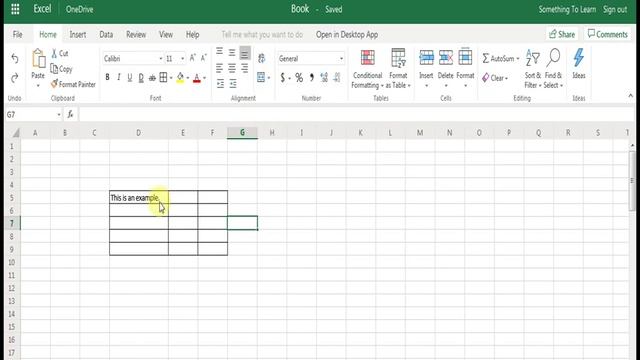This screenshot has height=360, width=640.
Task: Undo the last action
Action: pyautogui.click(x=15, y=59)
